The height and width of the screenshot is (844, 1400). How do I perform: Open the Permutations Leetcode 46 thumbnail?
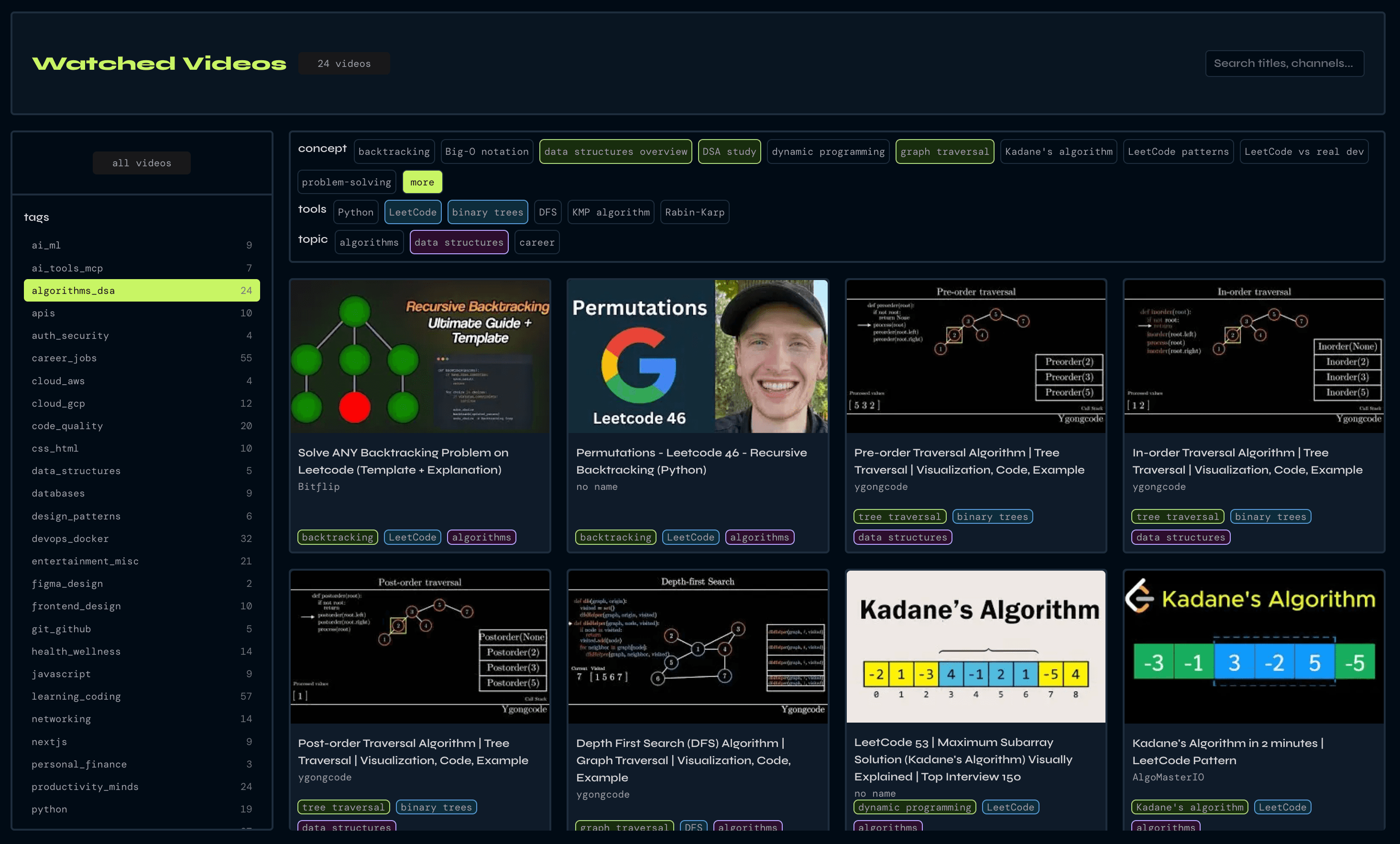point(698,356)
